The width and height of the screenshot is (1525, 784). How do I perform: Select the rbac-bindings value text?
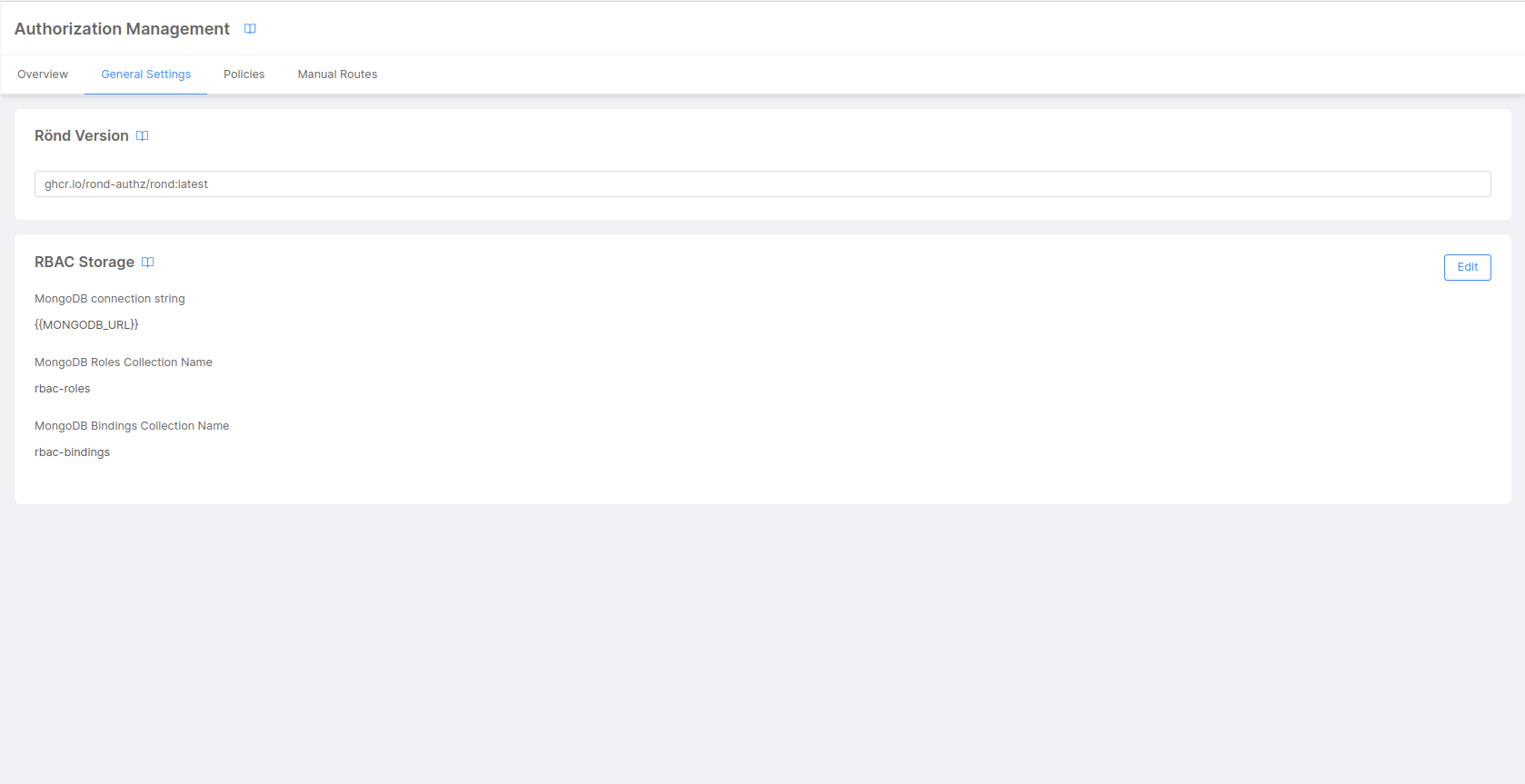73,452
